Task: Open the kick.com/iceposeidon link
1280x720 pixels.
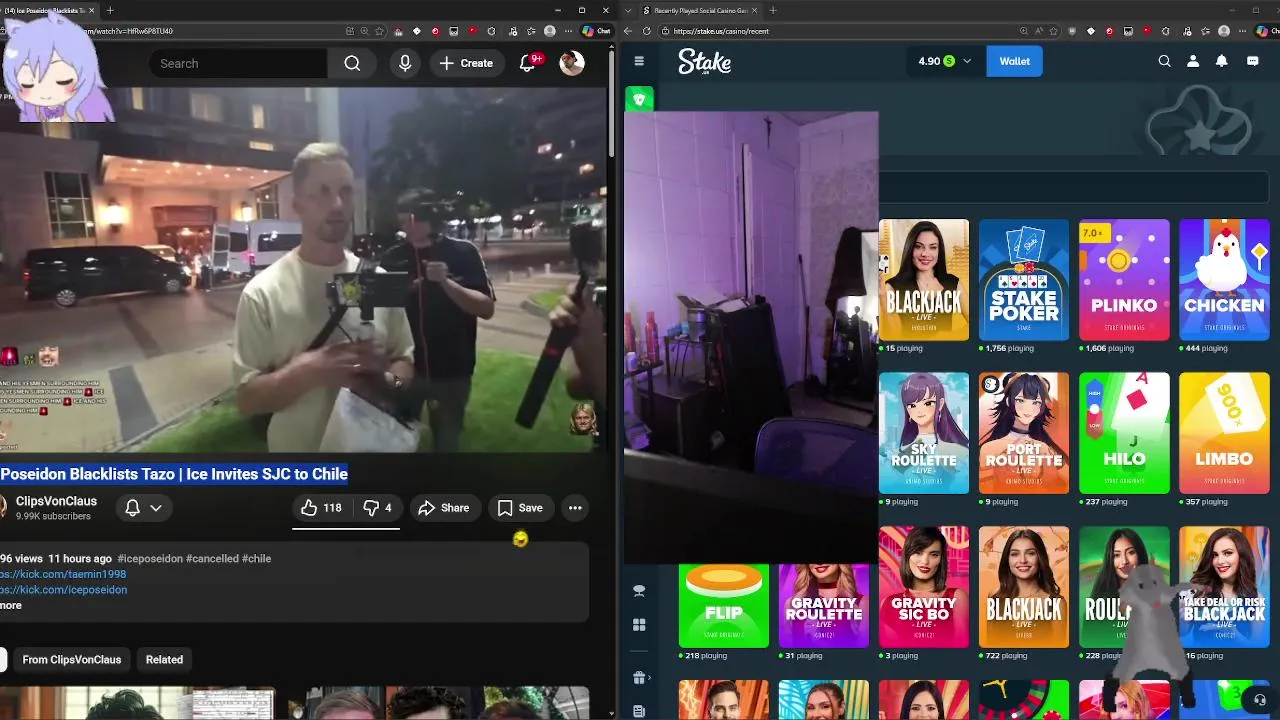Action: tap(63, 590)
